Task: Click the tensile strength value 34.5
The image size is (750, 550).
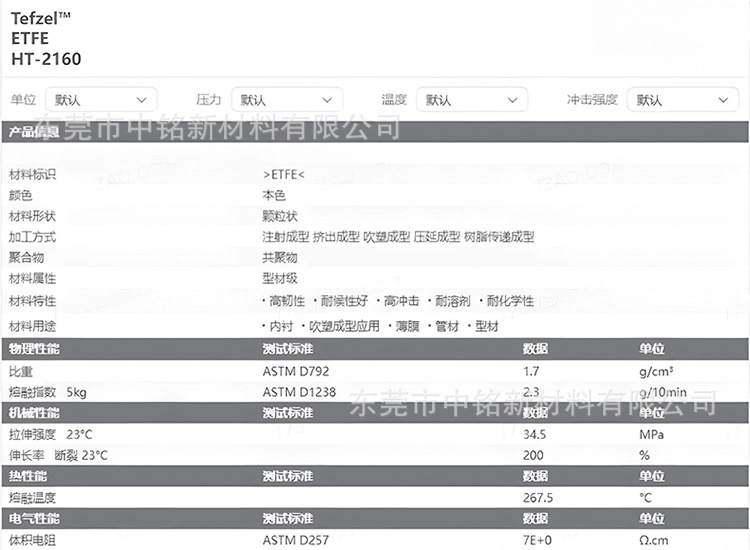Action: [x=534, y=435]
